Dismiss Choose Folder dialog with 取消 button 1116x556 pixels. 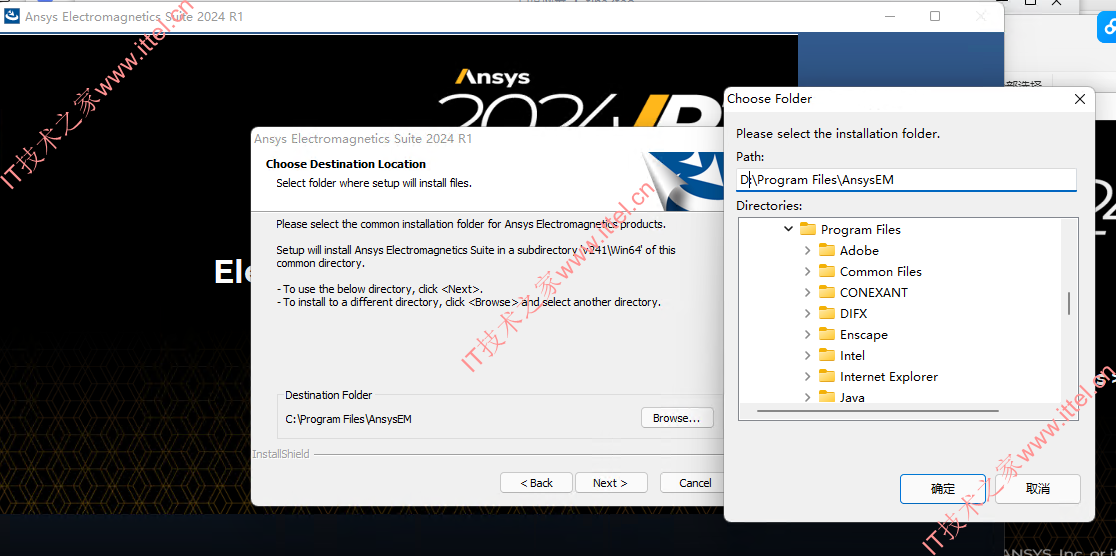[1038, 489]
